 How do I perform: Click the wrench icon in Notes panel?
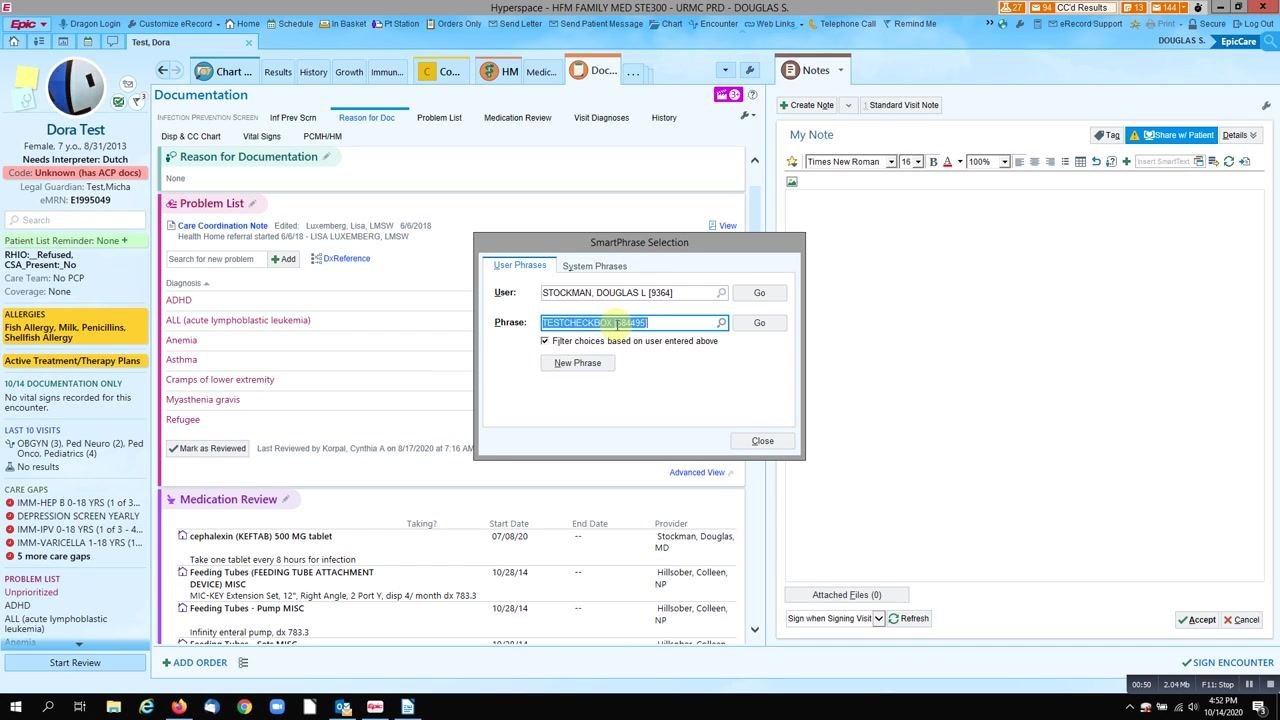coord(1266,106)
